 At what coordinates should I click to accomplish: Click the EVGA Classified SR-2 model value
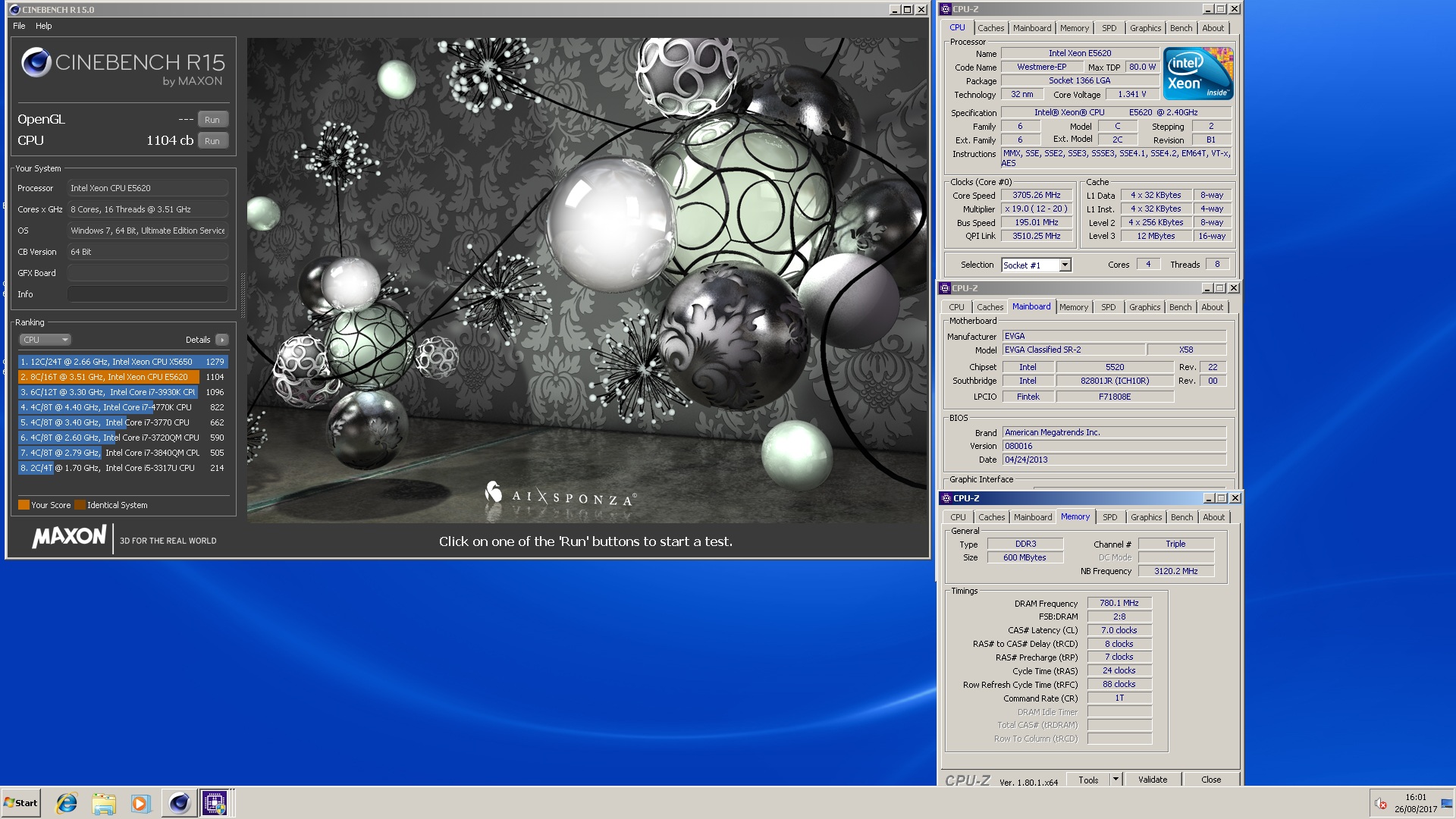coord(1074,350)
